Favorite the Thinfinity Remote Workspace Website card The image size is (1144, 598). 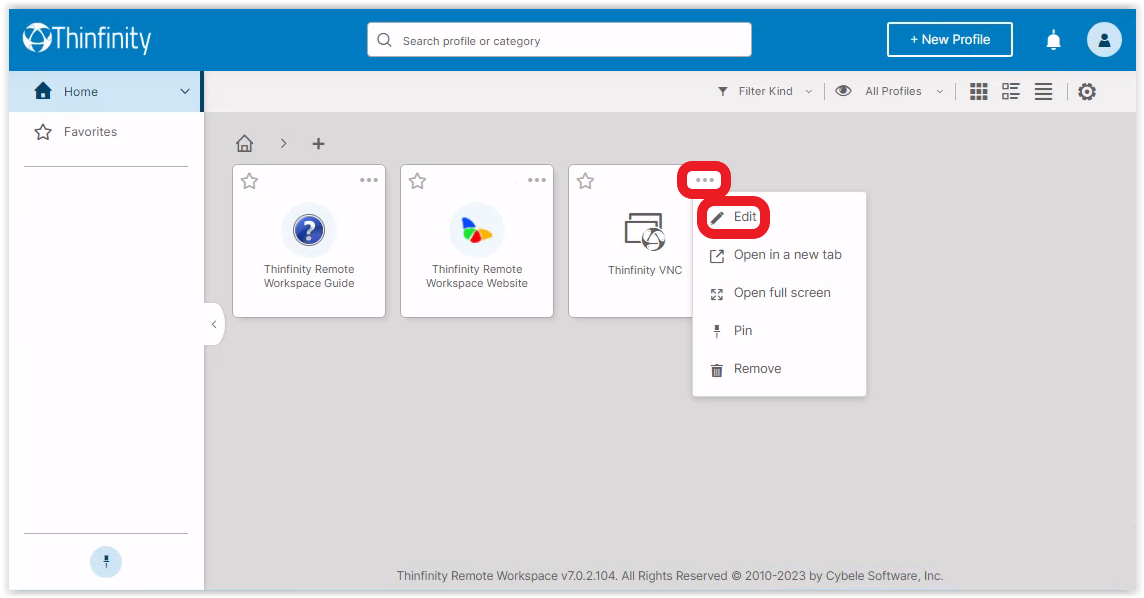click(417, 181)
